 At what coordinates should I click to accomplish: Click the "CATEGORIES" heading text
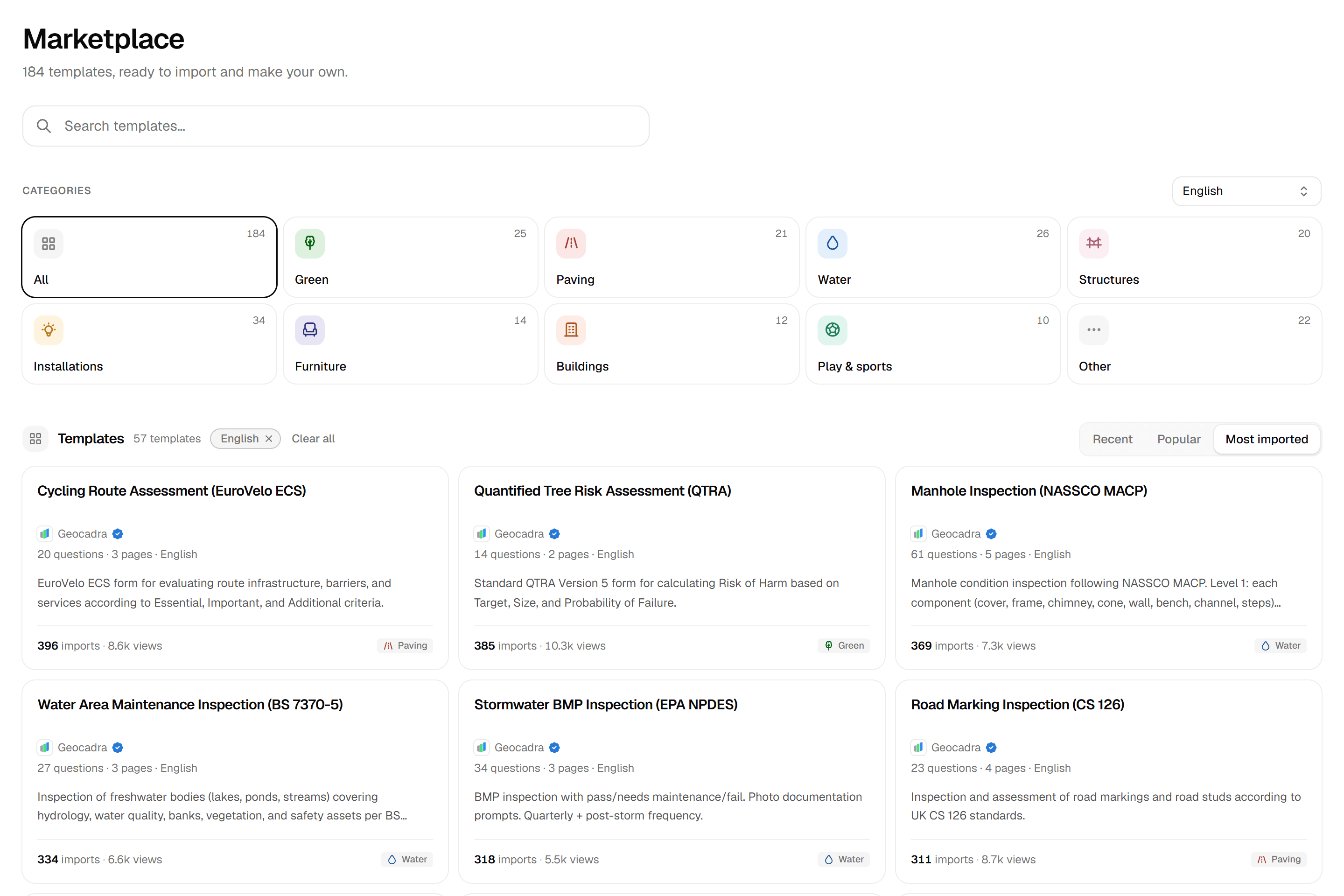pos(56,191)
